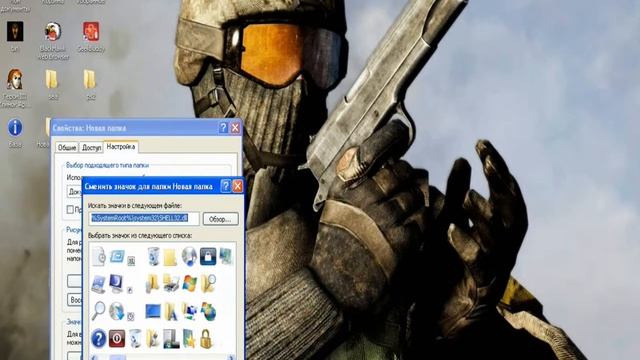The width and height of the screenshot is (640, 360).
Task: Choose the full recycle bin icon
Action: (x=153, y=256)
